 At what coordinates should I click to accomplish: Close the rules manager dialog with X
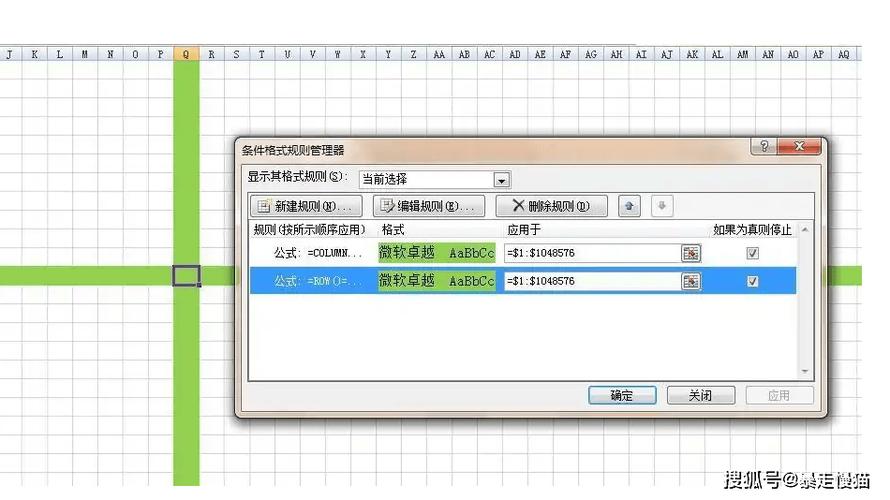click(x=799, y=146)
